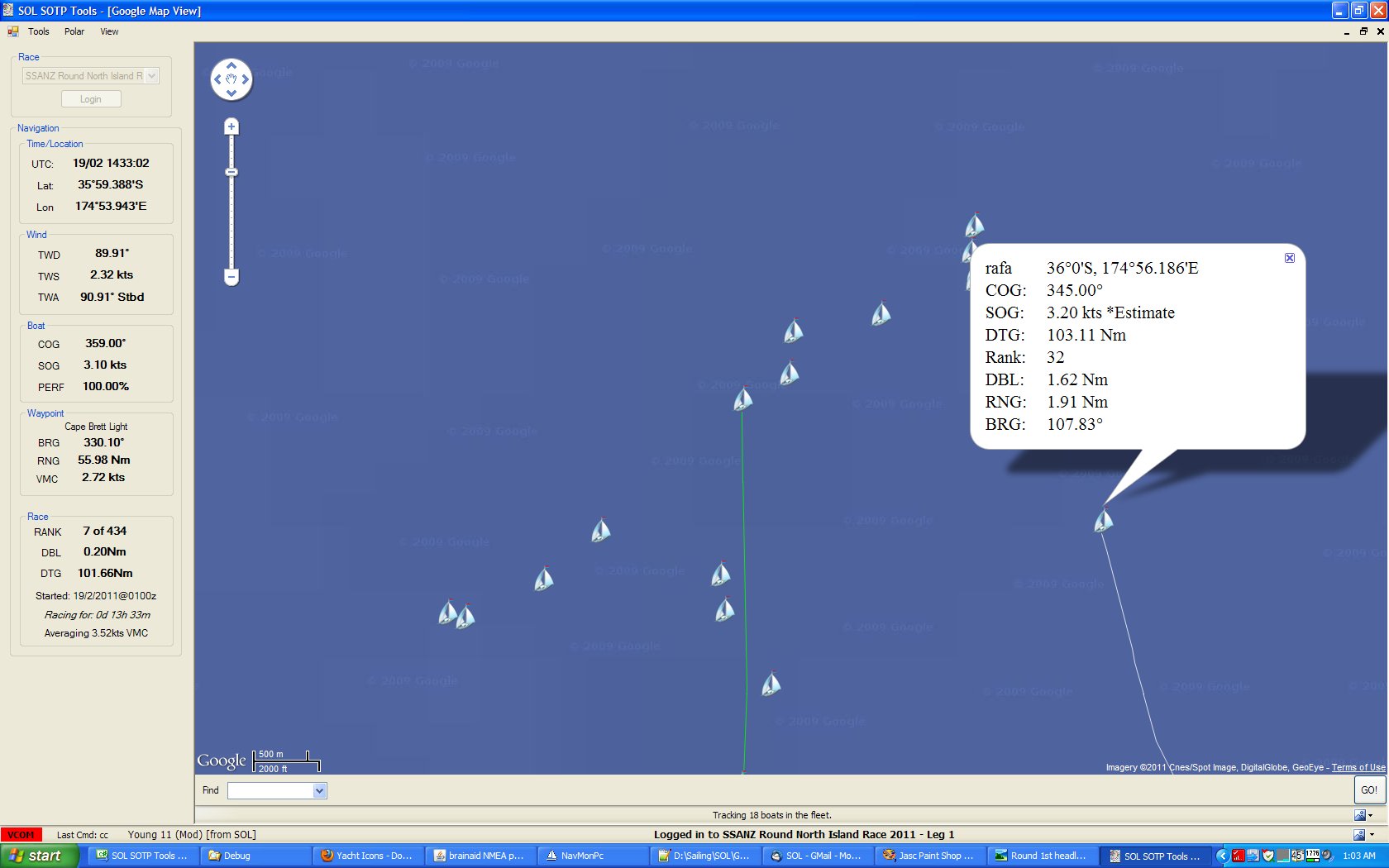
Task: Open the View menu
Action: click(x=109, y=31)
